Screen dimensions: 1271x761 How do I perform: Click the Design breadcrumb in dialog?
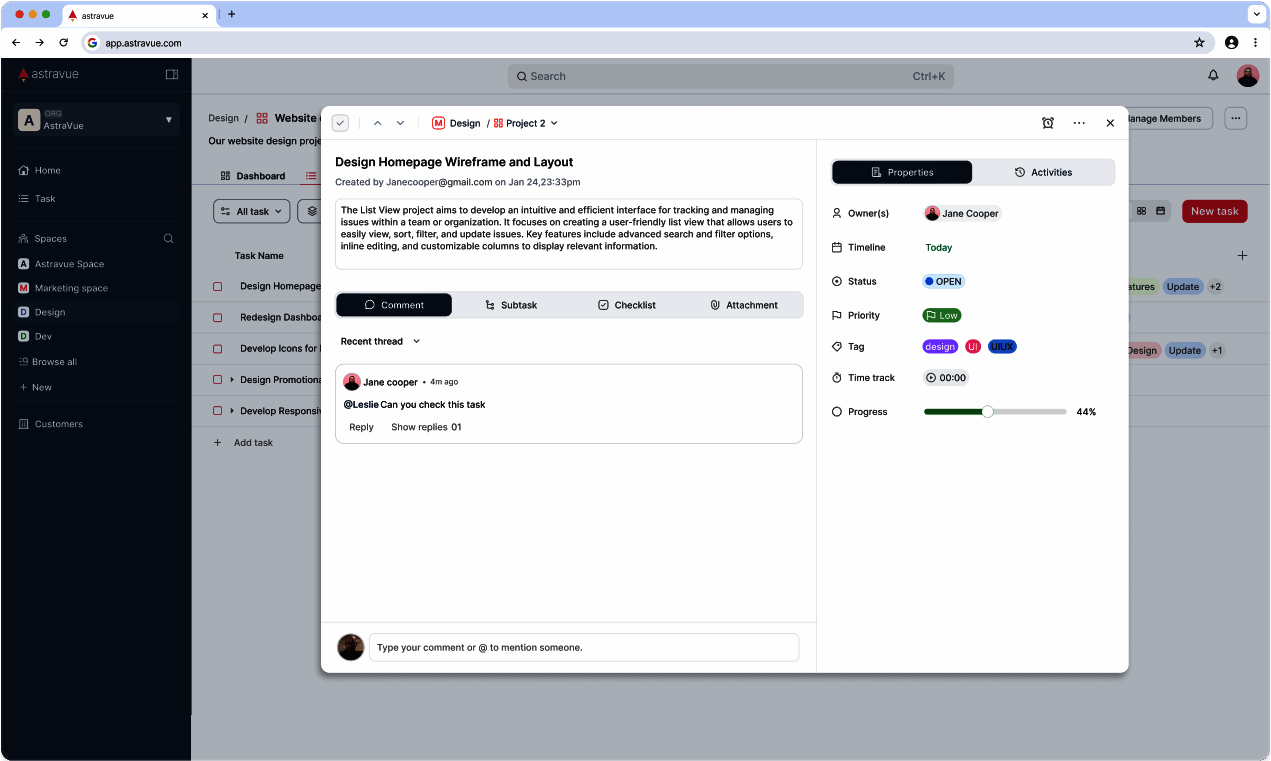(456, 123)
